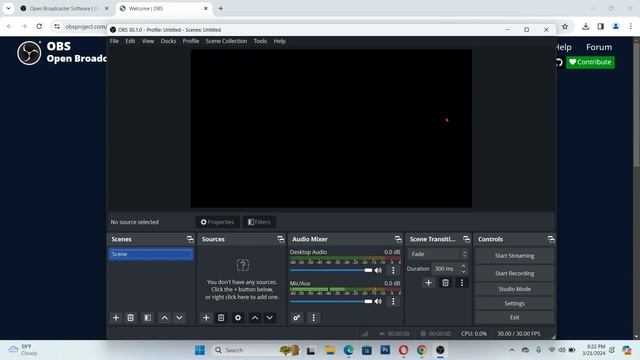
Task: Remove selected scene with trash icon
Action: tap(131, 318)
